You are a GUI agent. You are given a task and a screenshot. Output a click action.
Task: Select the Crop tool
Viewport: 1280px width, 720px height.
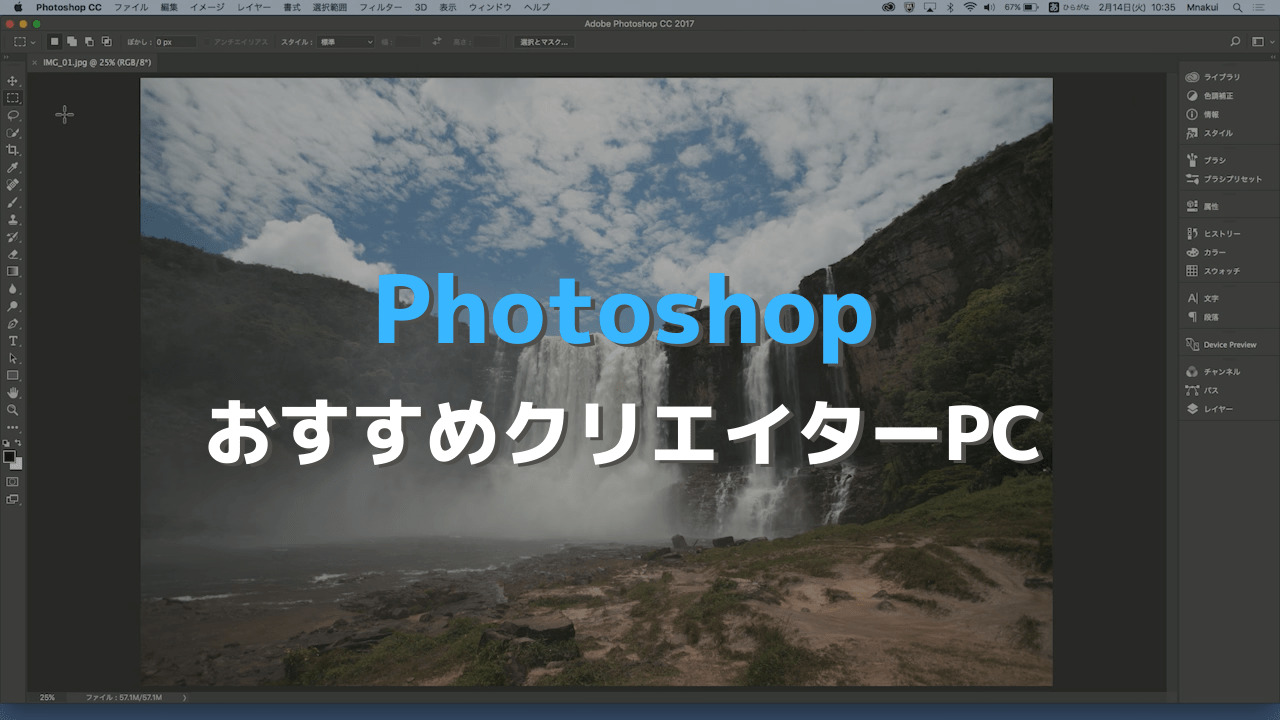click(x=13, y=150)
